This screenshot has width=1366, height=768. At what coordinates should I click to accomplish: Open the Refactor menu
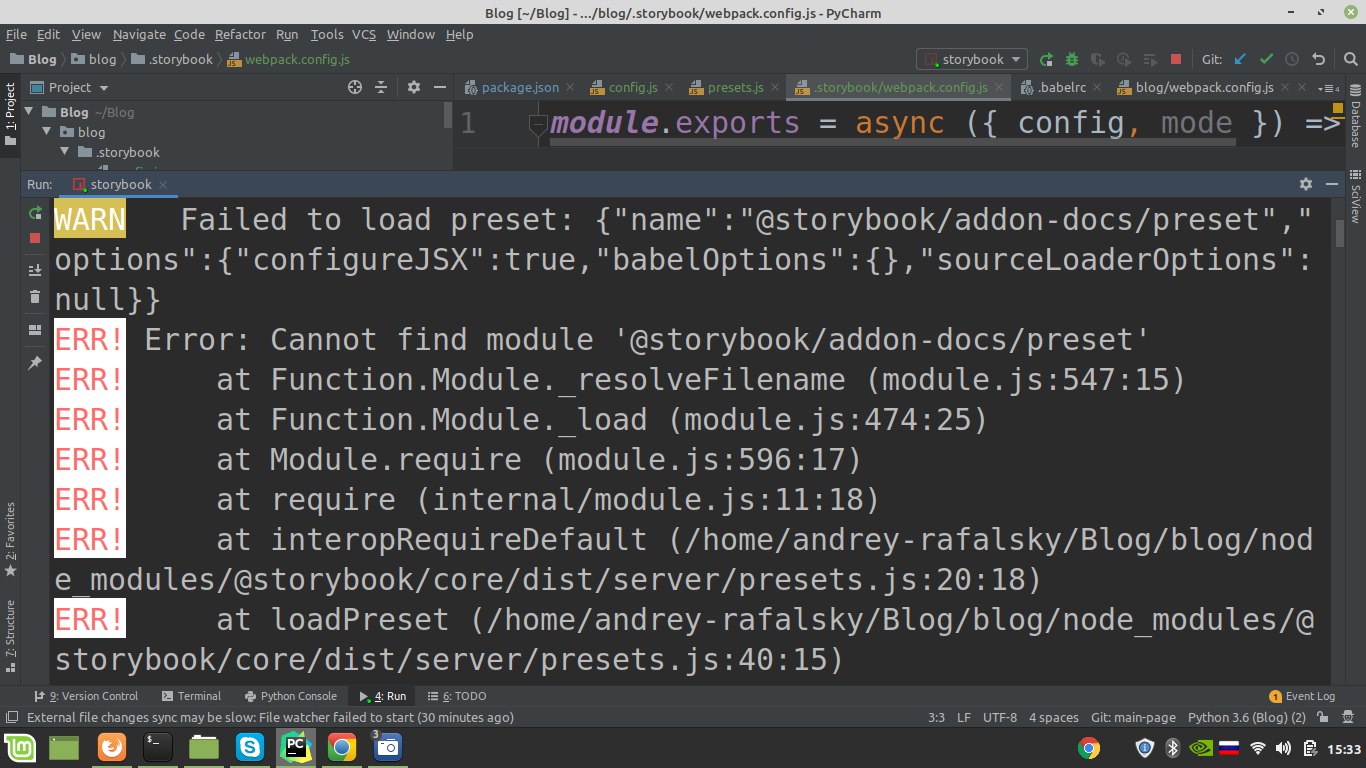(x=240, y=34)
